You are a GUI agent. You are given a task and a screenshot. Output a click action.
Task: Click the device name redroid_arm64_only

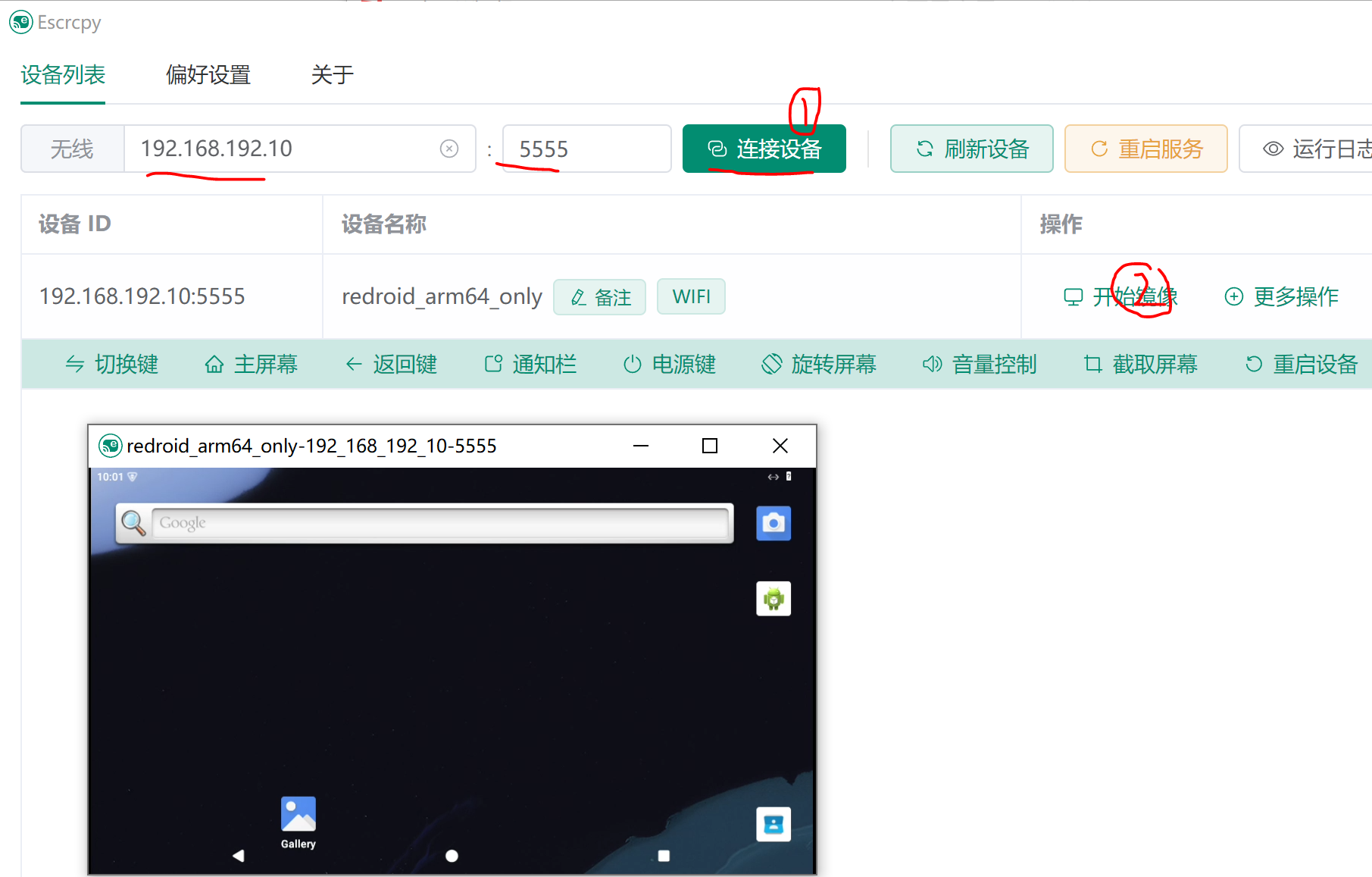[442, 296]
